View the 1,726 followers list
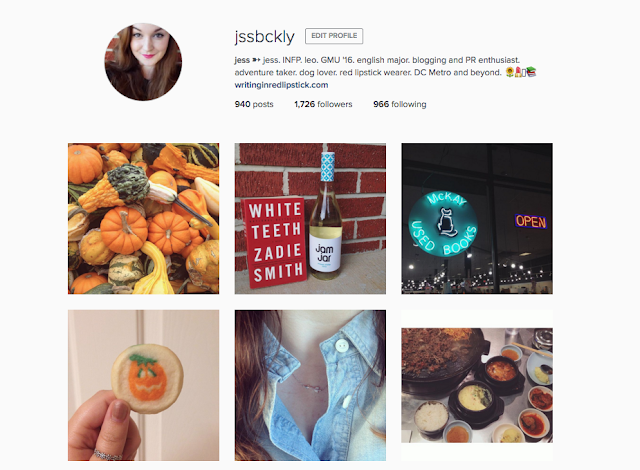Screen dimensions: 640x470 click(323, 104)
